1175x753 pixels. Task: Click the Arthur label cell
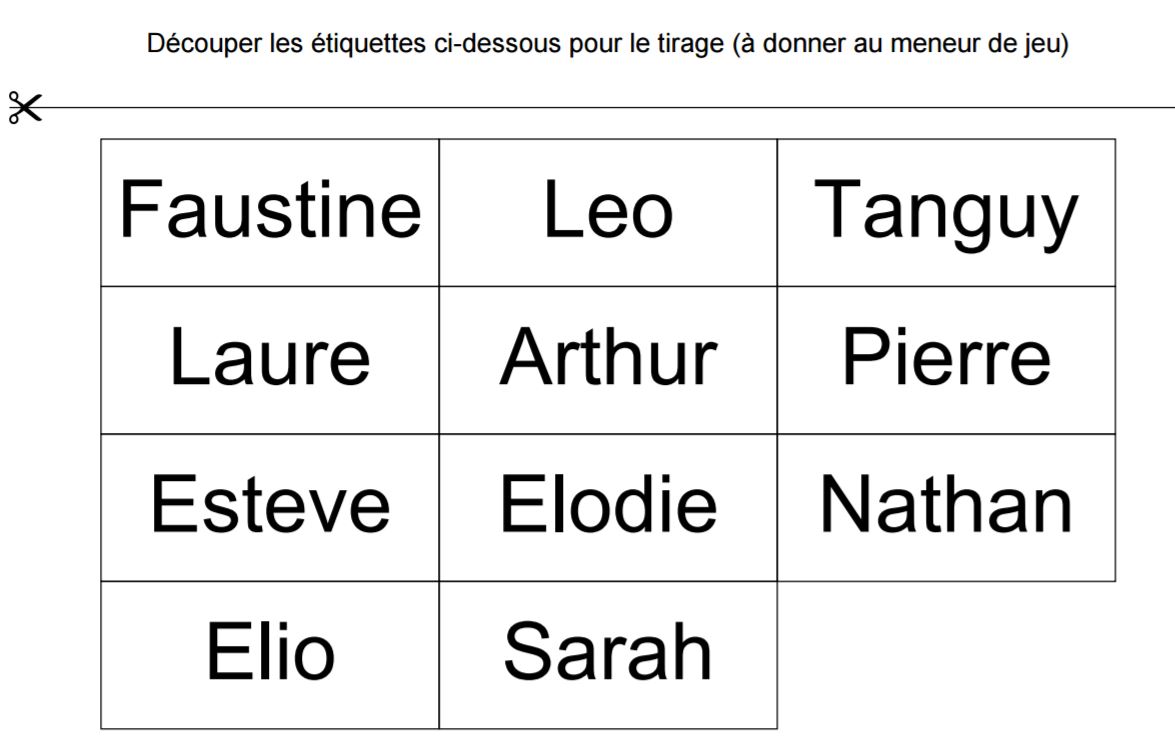click(x=608, y=359)
